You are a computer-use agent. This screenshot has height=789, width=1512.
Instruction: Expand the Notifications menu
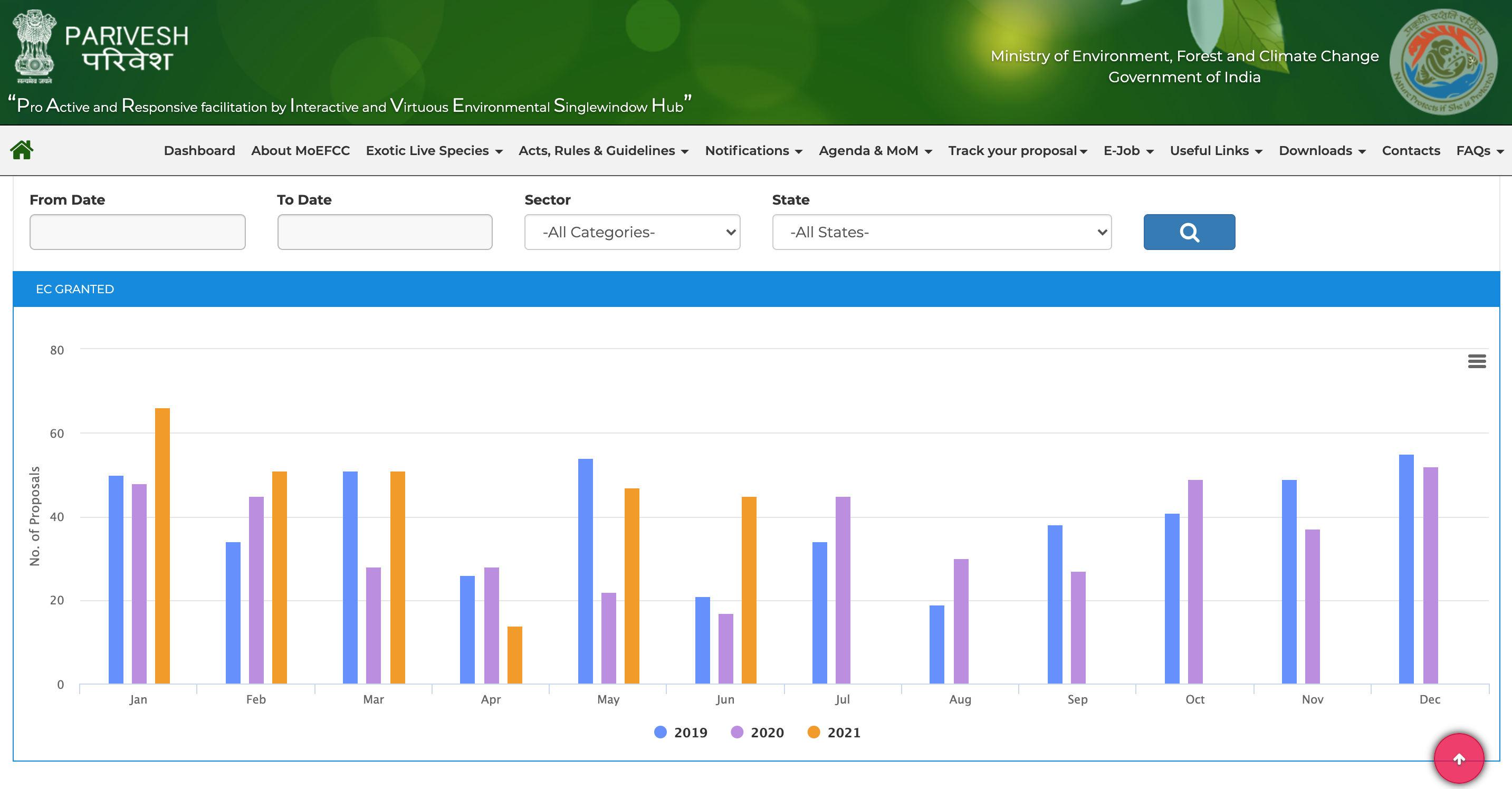753,151
